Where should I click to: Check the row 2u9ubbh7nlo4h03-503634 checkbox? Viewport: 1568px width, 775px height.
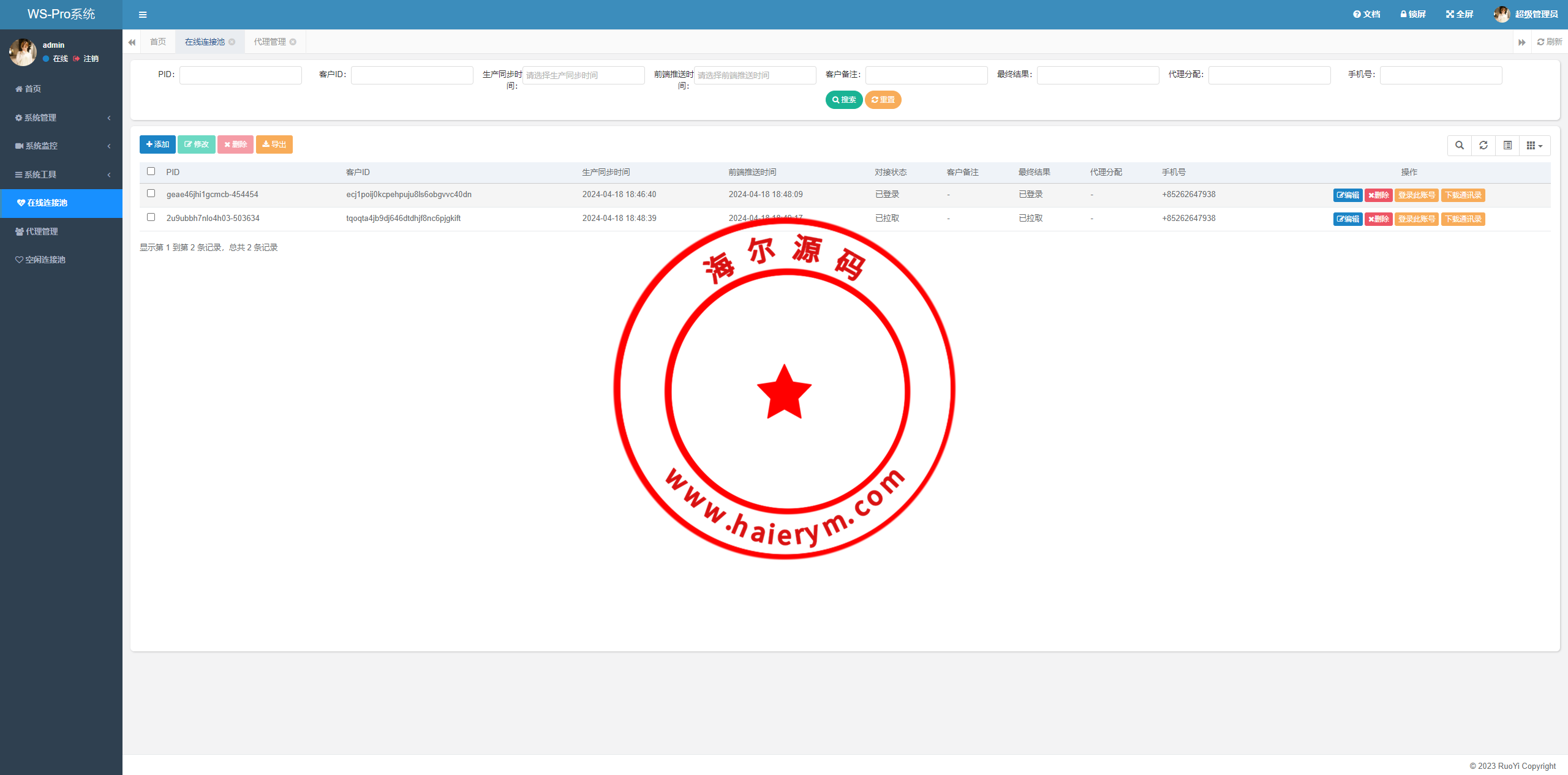pos(151,217)
